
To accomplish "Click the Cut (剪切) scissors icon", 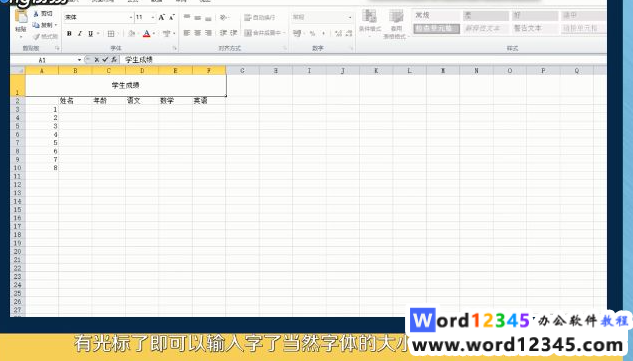I will coord(36,14).
